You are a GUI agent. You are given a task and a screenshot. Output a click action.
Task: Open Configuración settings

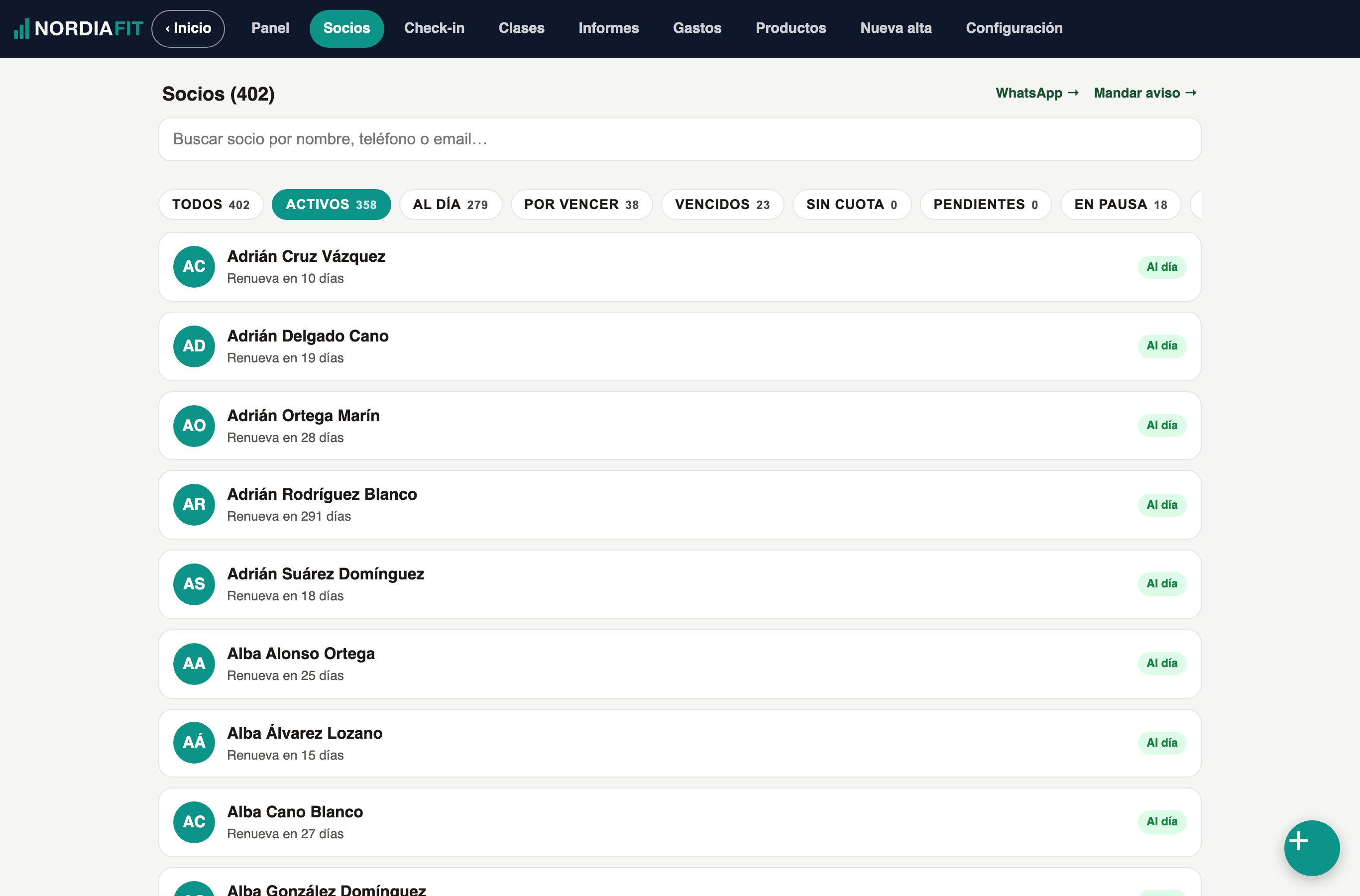pos(1015,28)
